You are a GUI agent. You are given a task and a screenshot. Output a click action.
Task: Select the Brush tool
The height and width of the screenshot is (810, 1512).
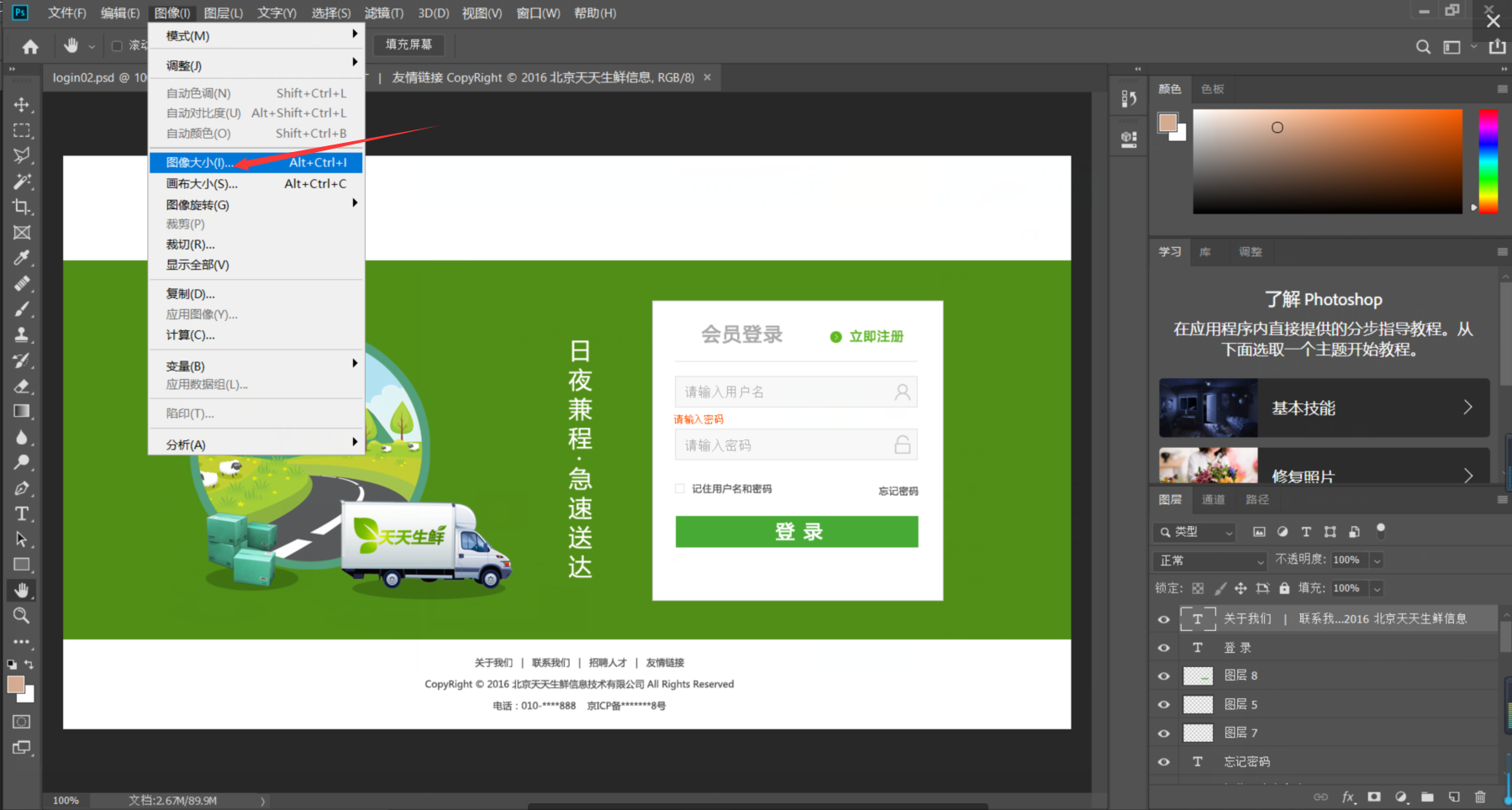coord(22,309)
